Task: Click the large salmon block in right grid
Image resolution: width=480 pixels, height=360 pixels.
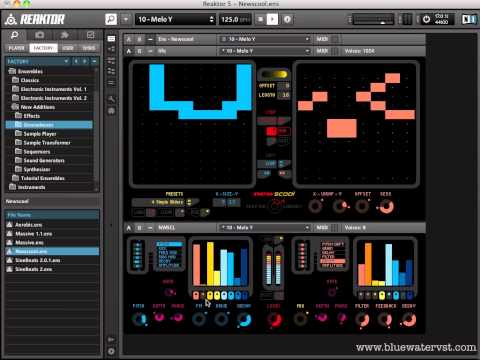Action: (342, 128)
